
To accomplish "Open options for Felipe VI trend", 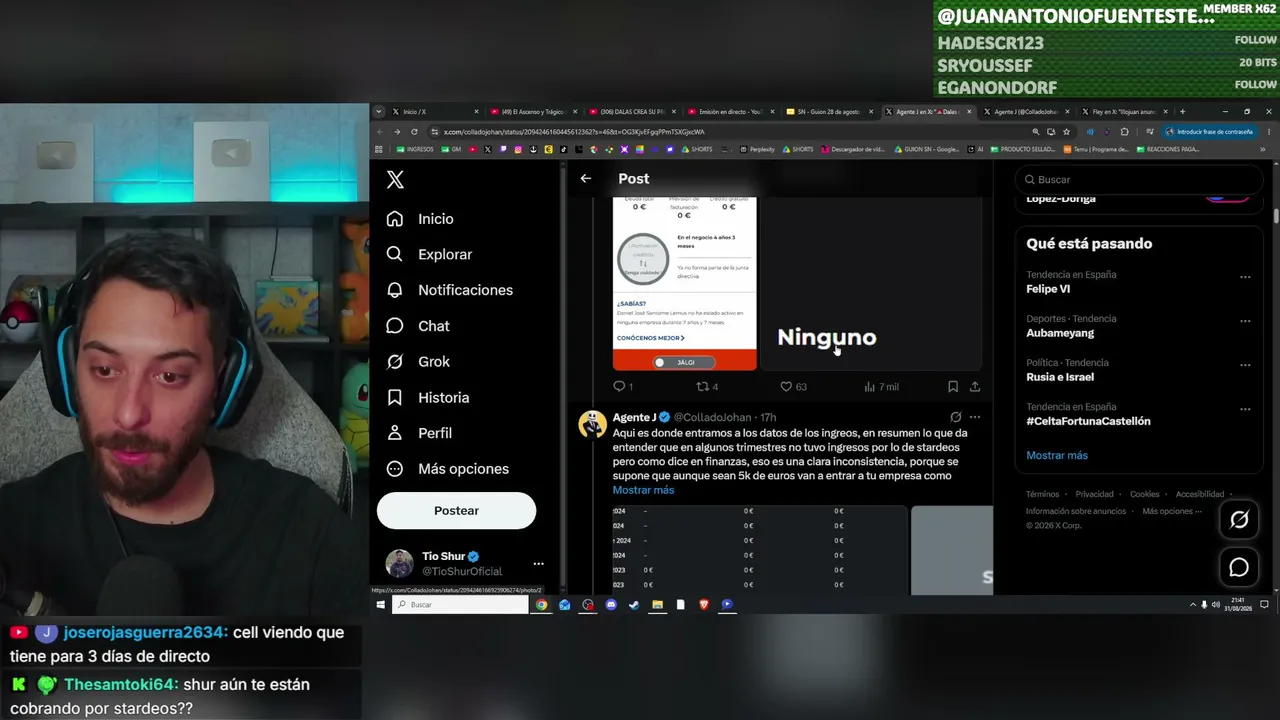I will coord(1245,277).
